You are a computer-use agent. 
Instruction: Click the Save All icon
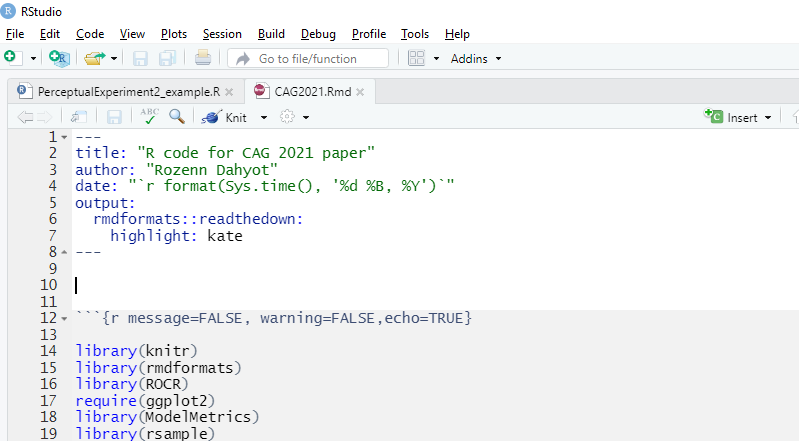tap(167, 59)
